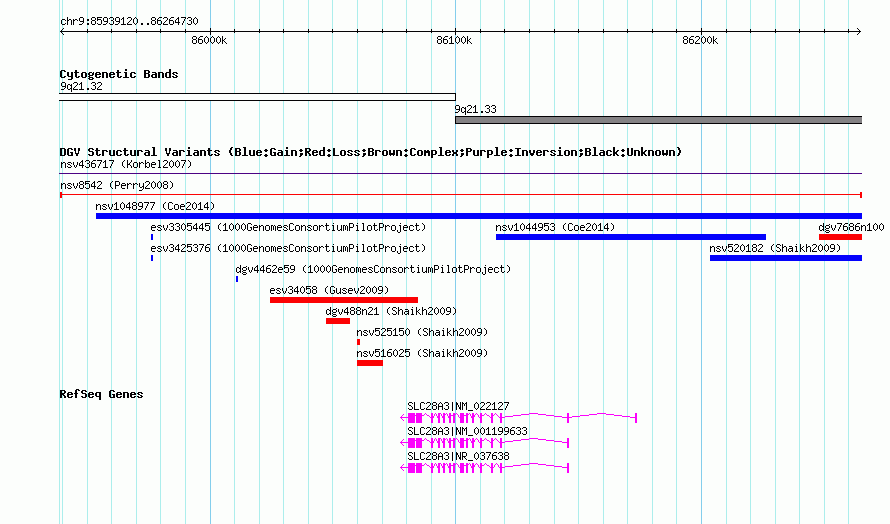Select the SLC28A3 NM_022127 transcript glyph
The height and width of the screenshot is (524, 890).
click(x=519, y=418)
